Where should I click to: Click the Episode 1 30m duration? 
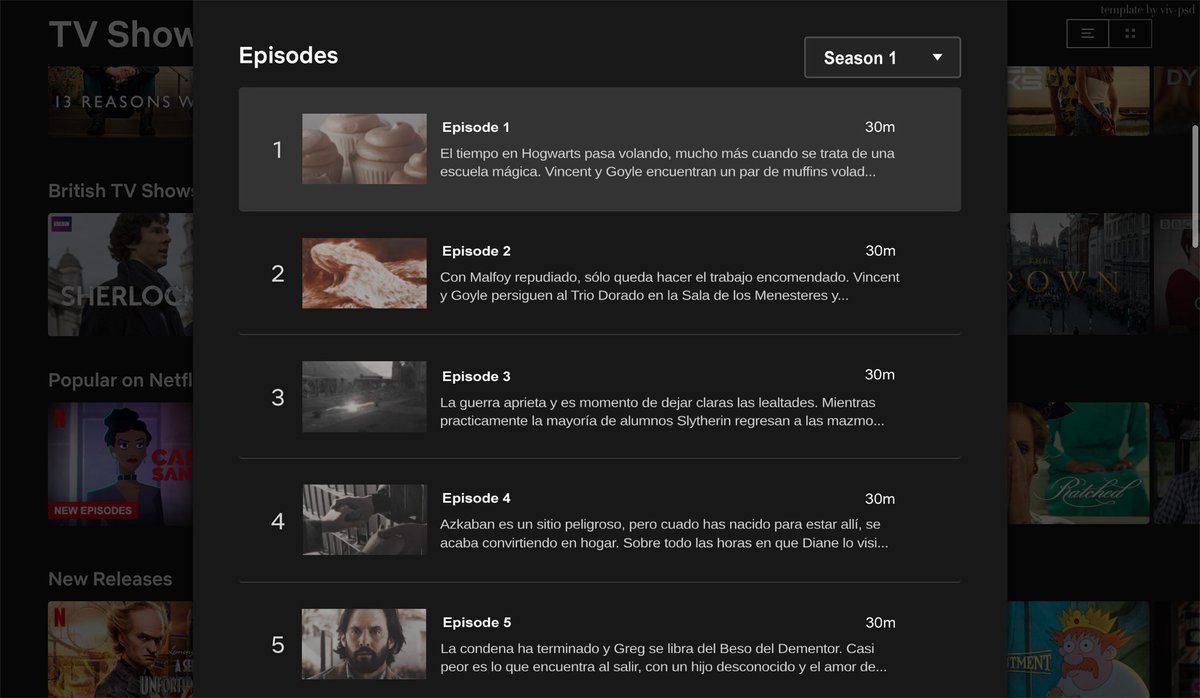(880, 127)
